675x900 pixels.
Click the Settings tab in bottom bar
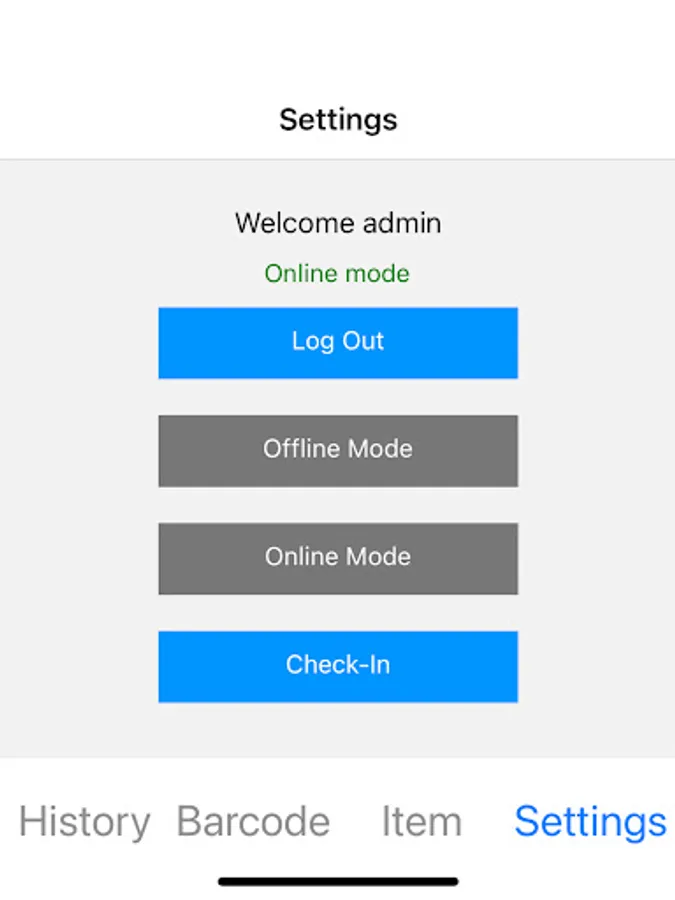(x=590, y=822)
